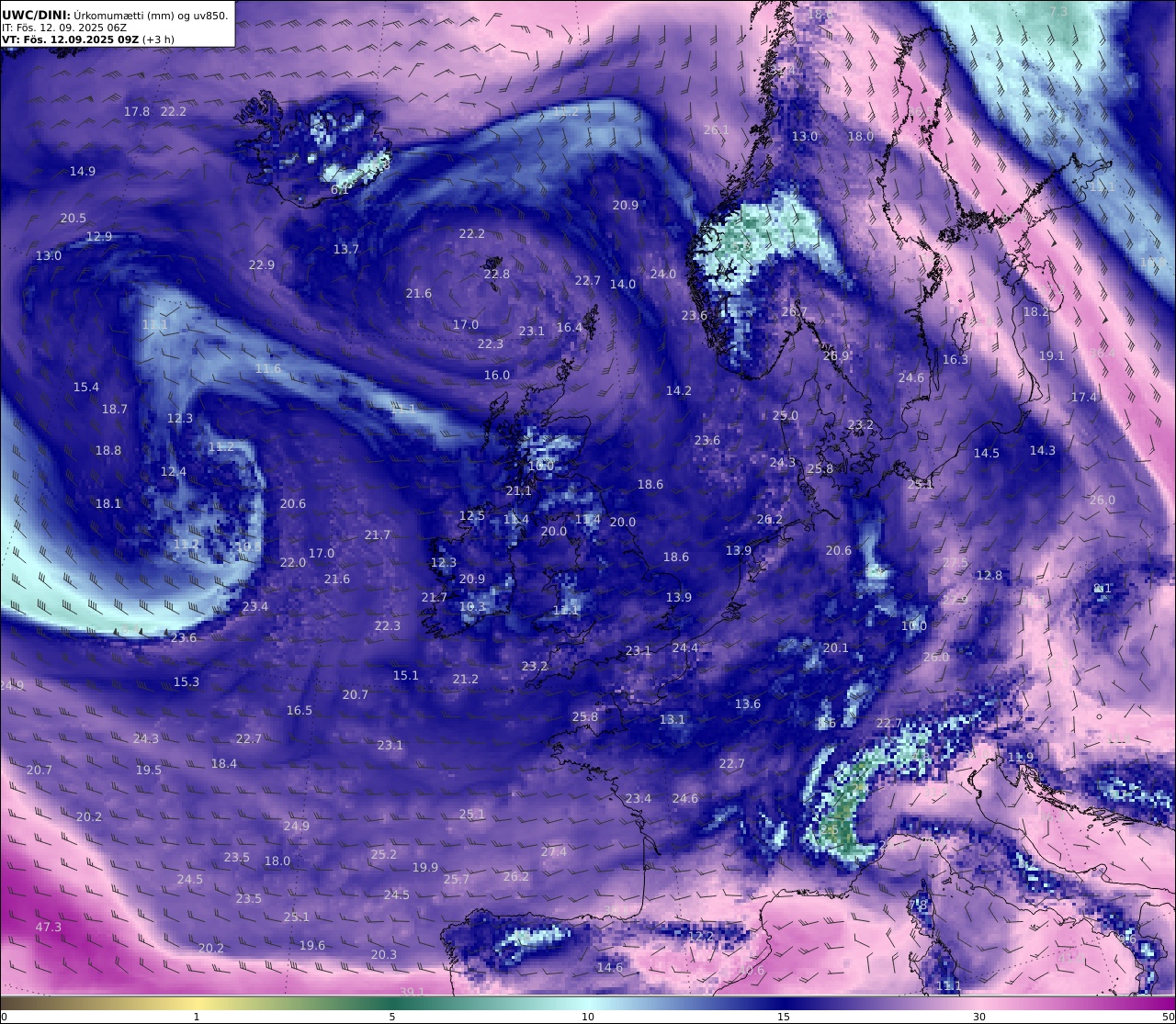Select the 16.3 map value
Image resolution: width=1176 pixels, height=1024 pixels.
955,360
